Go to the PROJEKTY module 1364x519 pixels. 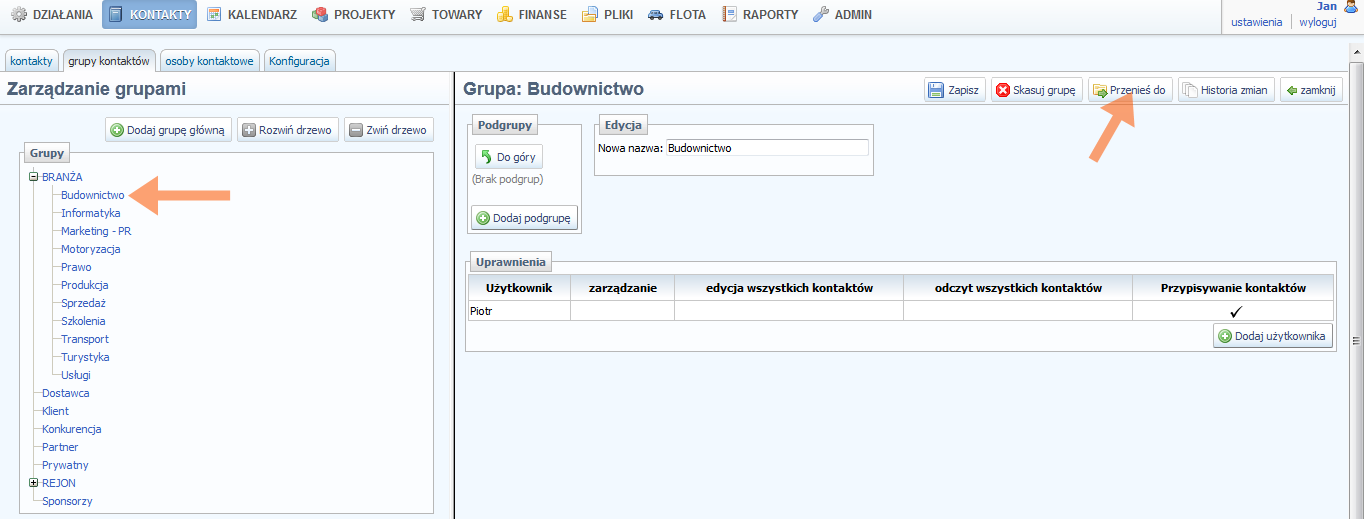(353, 15)
